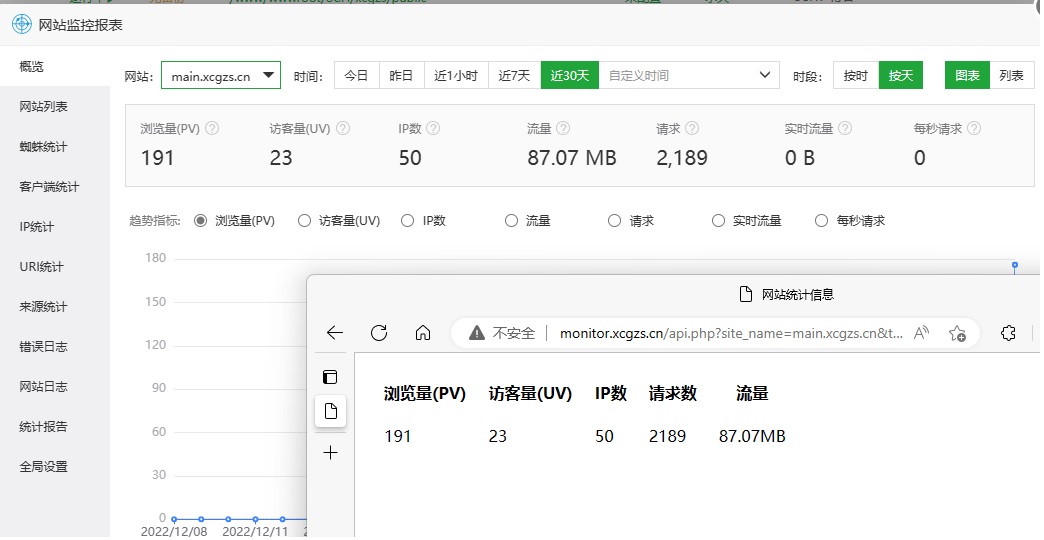The height and width of the screenshot is (540, 1044).
Task: Open 蜘蛛统计 in sidebar
Action: (55, 146)
